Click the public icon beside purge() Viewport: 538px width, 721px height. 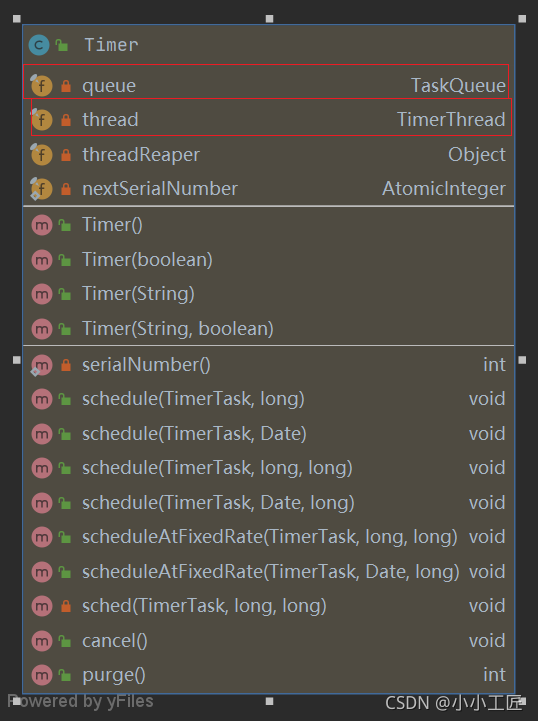point(65,675)
